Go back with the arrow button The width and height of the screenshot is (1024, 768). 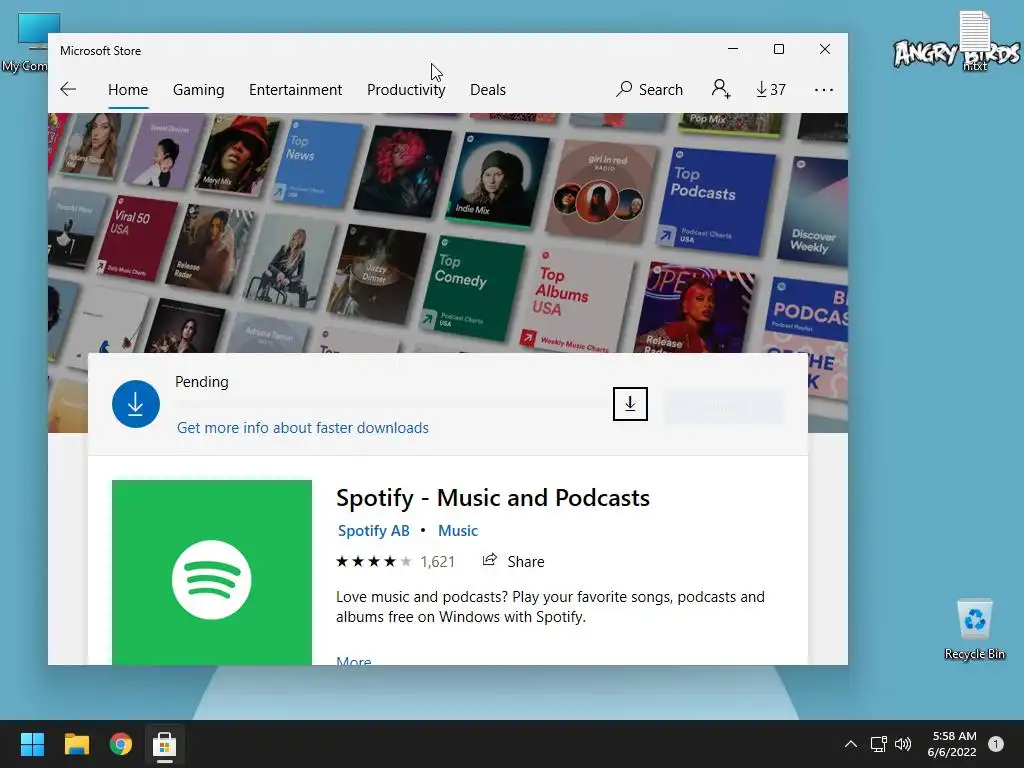coord(68,89)
